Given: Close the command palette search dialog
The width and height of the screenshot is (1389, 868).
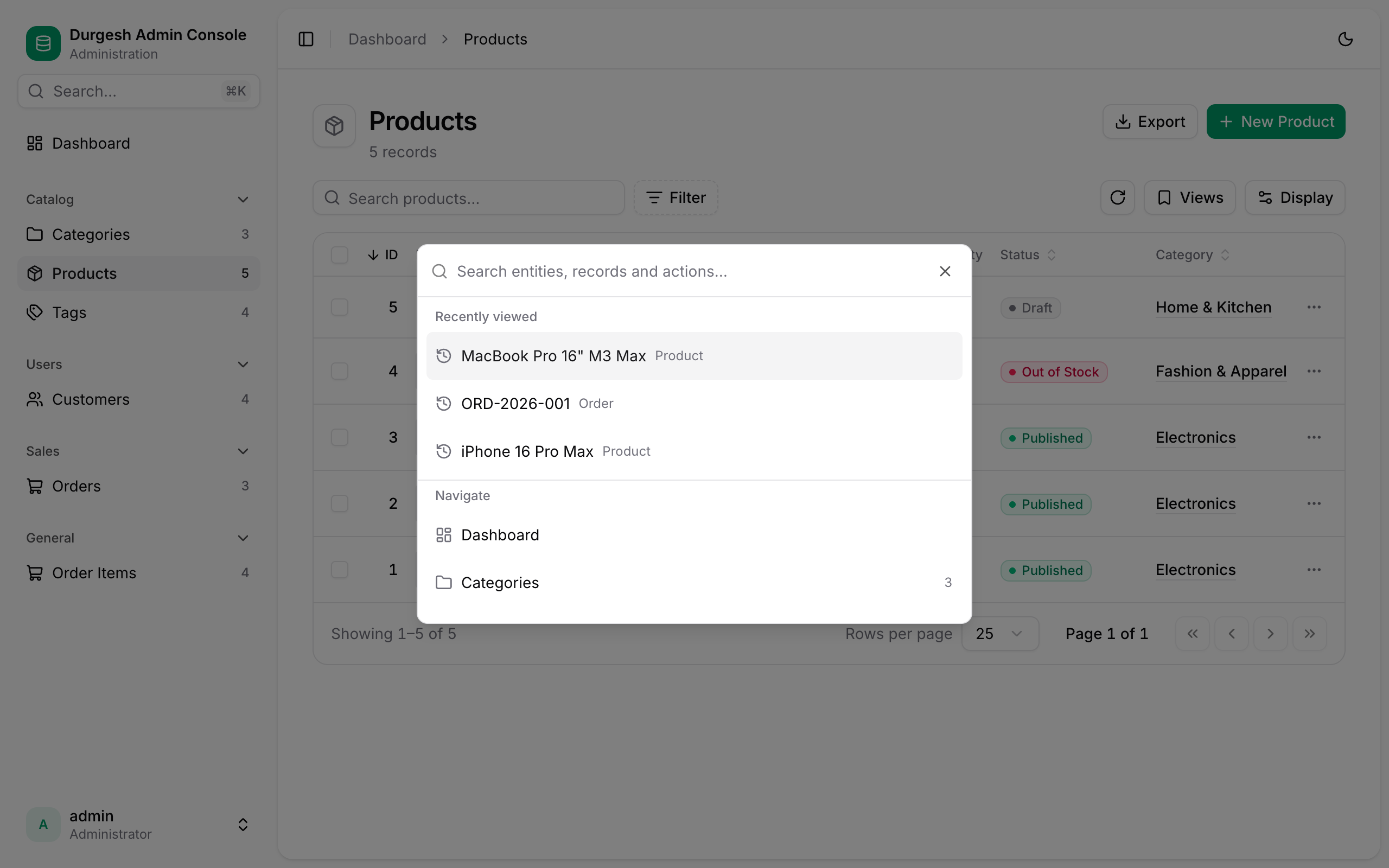Looking at the screenshot, I should click(x=945, y=271).
